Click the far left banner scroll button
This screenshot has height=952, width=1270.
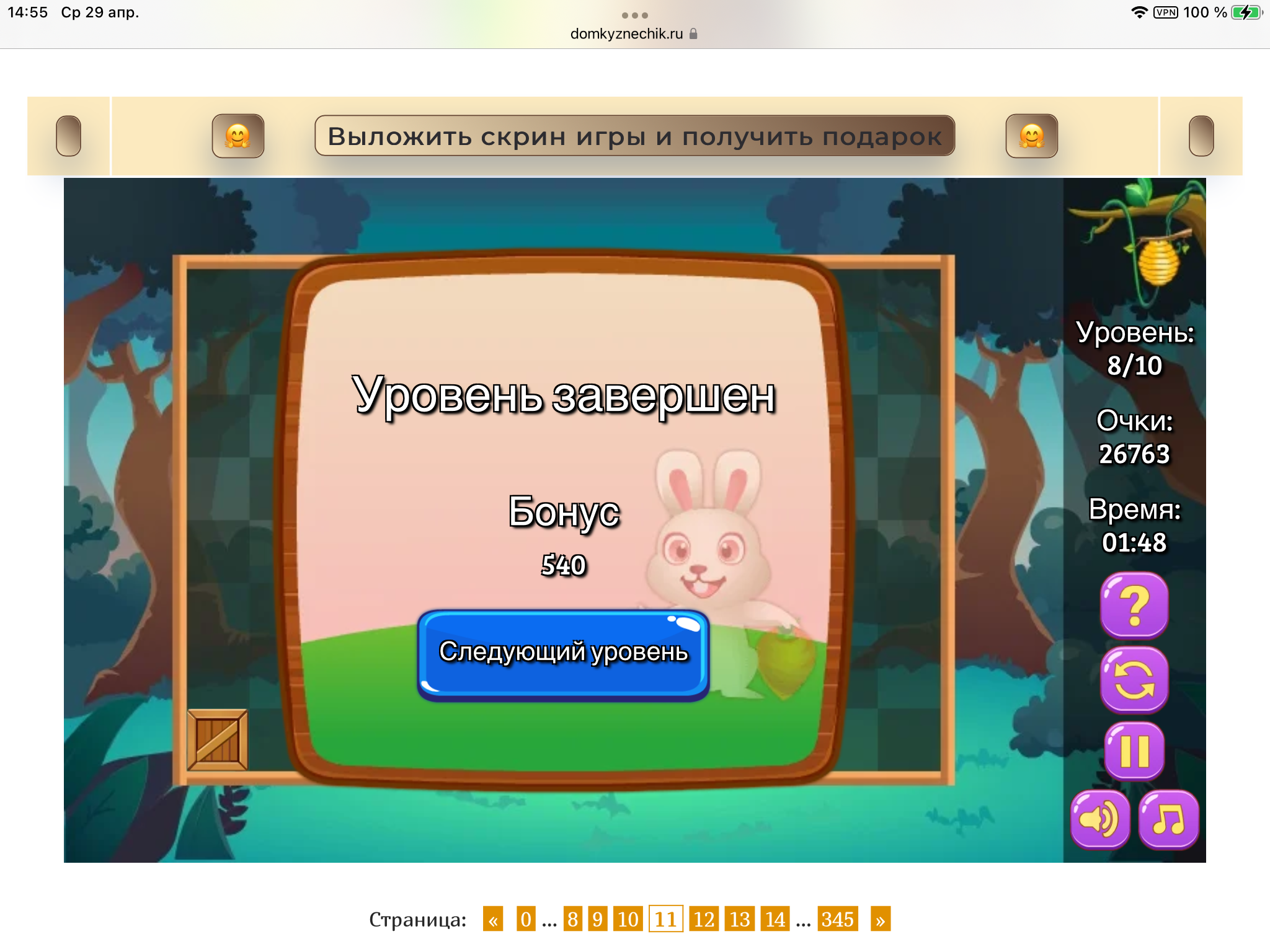(x=68, y=136)
